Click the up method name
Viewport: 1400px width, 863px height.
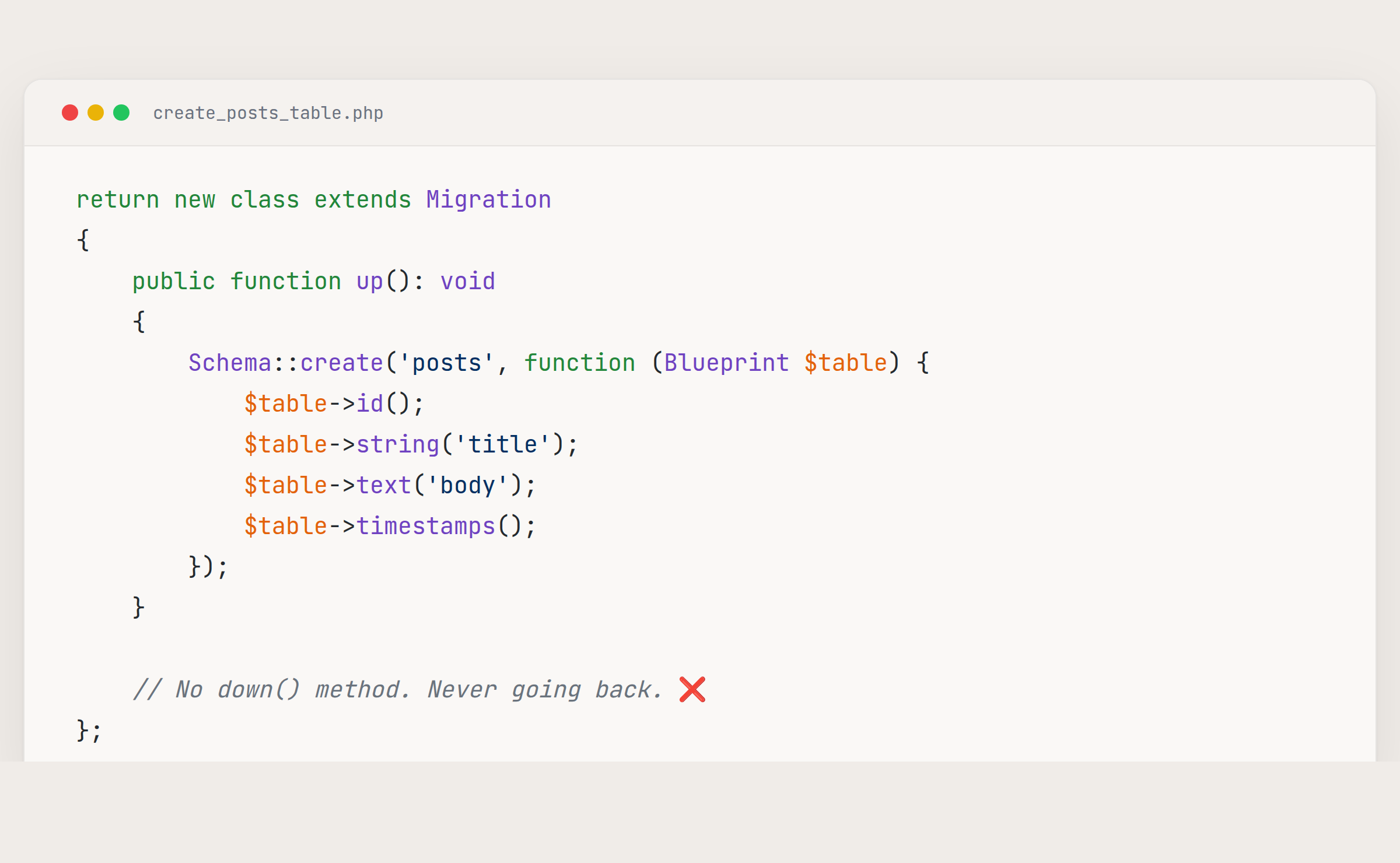(370, 281)
